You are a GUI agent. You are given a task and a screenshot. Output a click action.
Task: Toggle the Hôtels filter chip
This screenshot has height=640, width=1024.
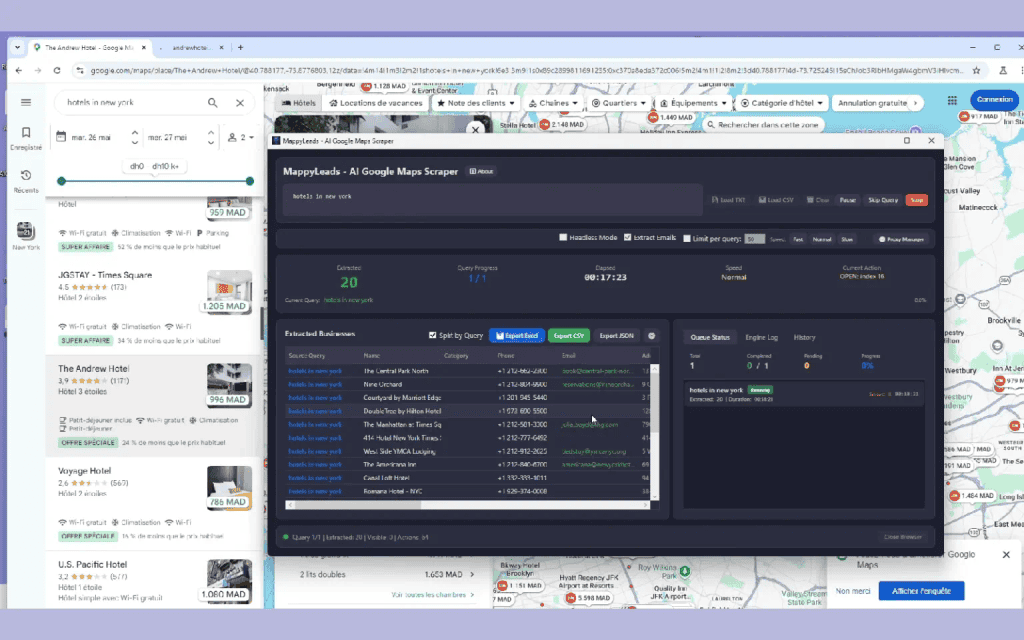(x=299, y=103)
